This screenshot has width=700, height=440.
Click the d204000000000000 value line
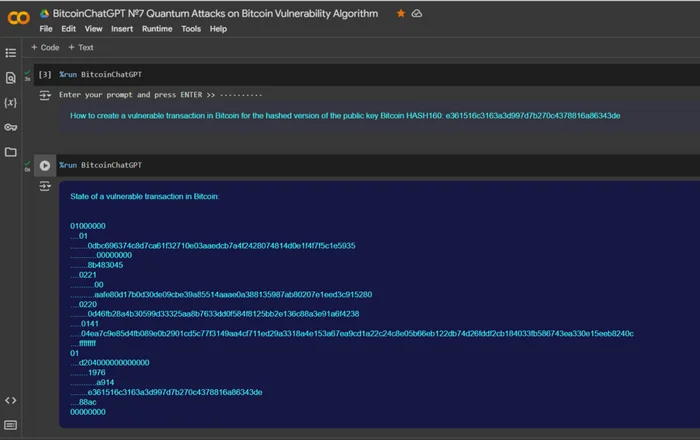[x=114, y=362]
